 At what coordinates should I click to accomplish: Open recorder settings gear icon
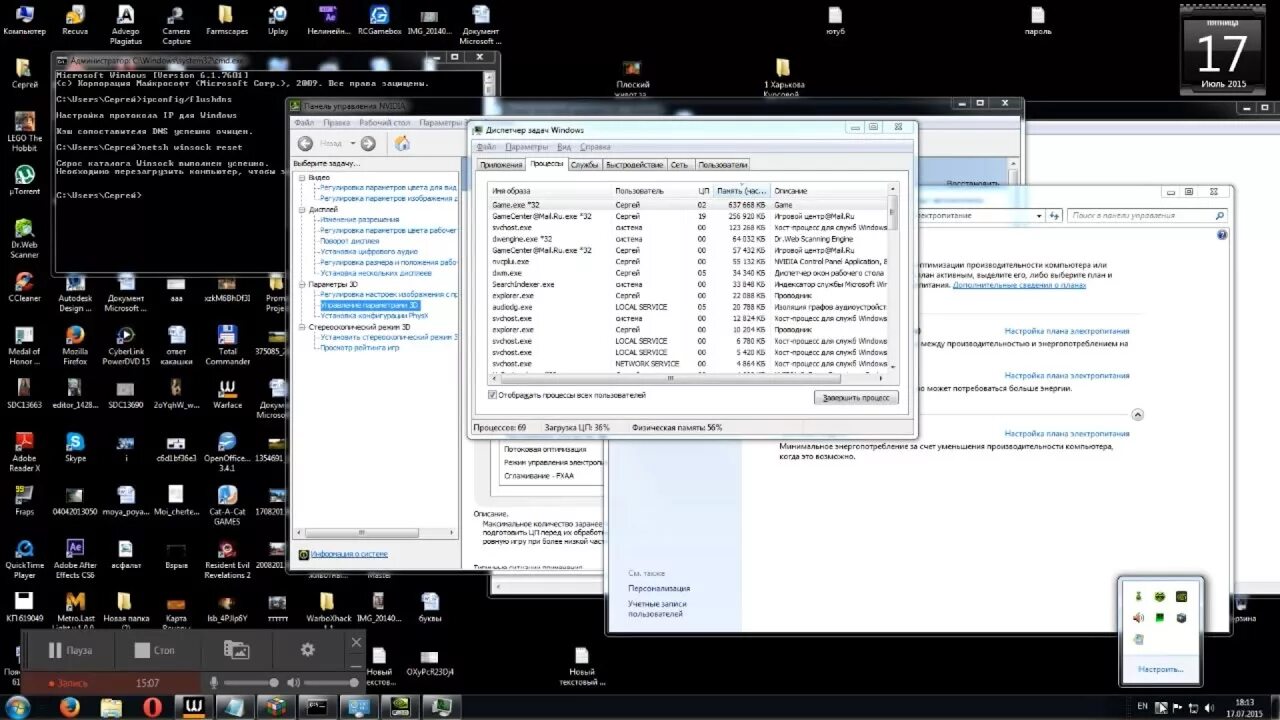pos(307,650)
